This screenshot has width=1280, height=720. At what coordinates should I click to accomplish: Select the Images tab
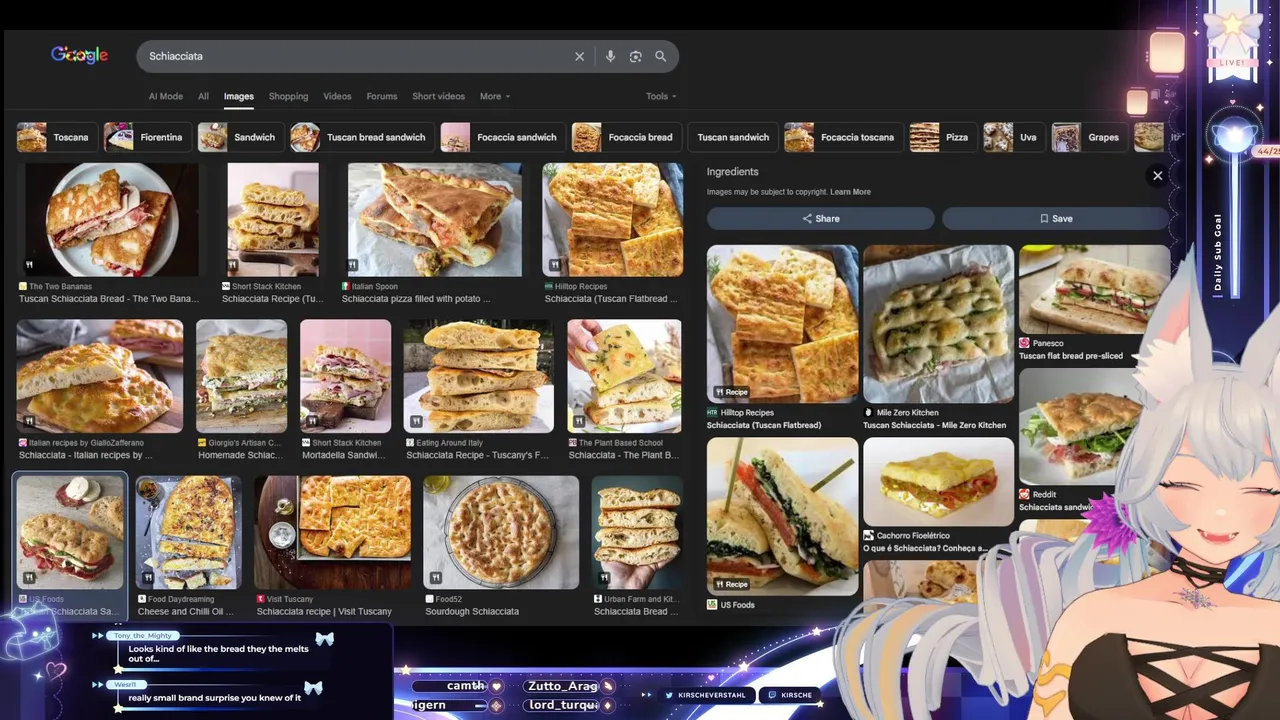coord(238,96)
